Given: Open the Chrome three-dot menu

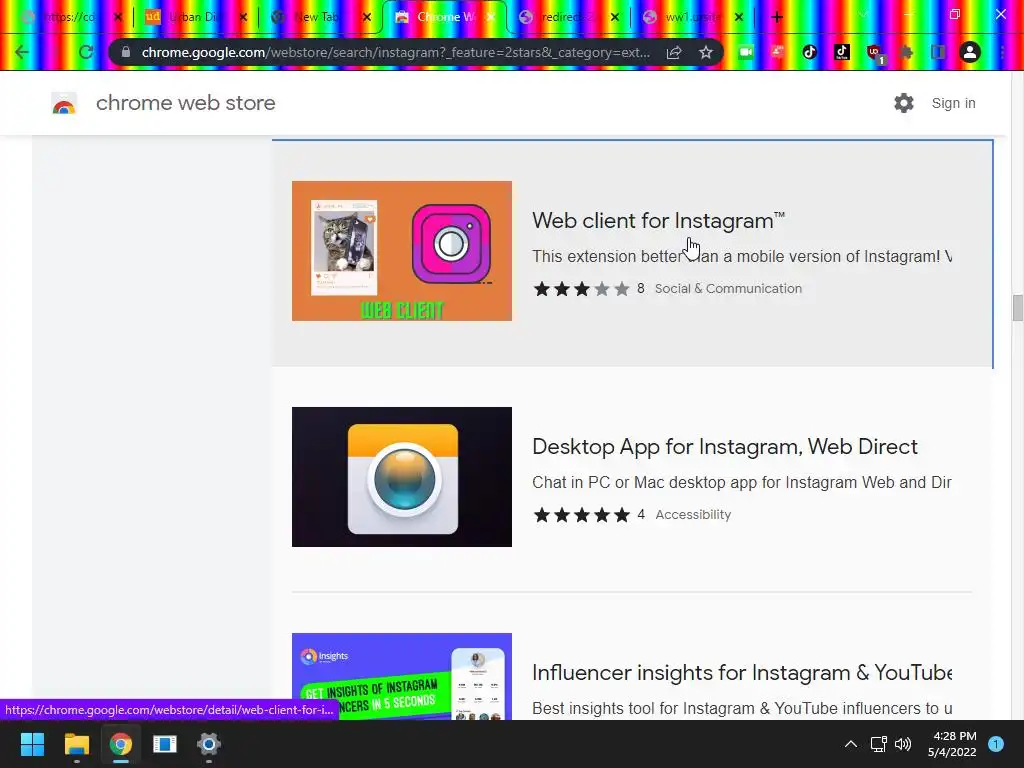Looking at the screenshot, I should point(1002,52).
